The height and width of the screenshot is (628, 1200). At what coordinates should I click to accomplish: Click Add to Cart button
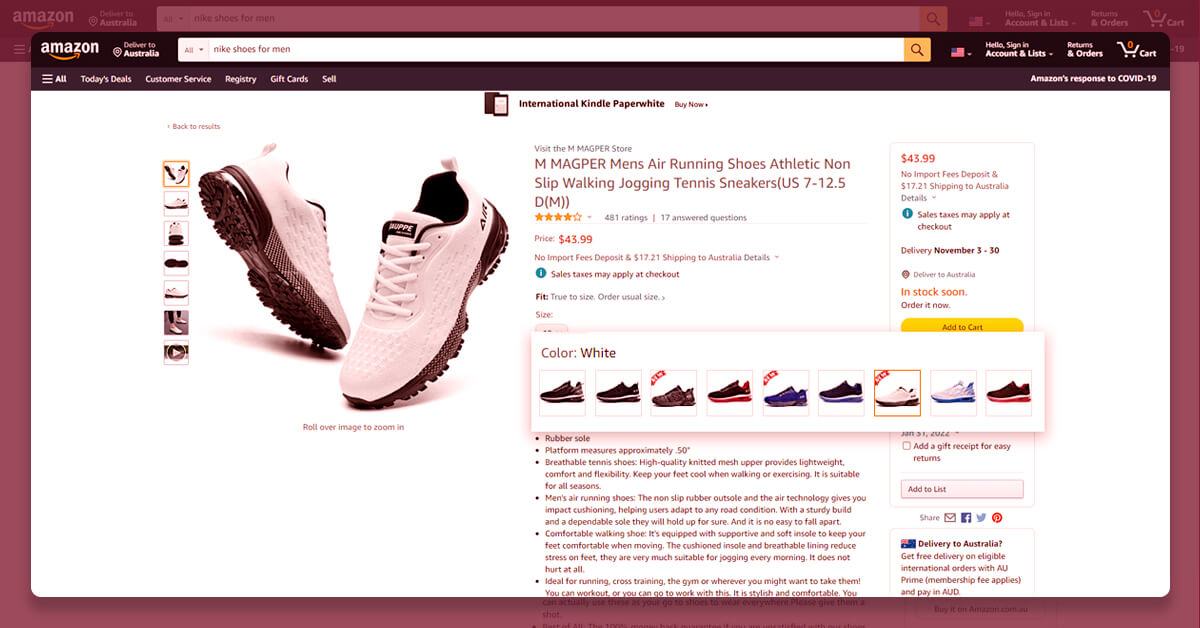(x=962, y=326)
